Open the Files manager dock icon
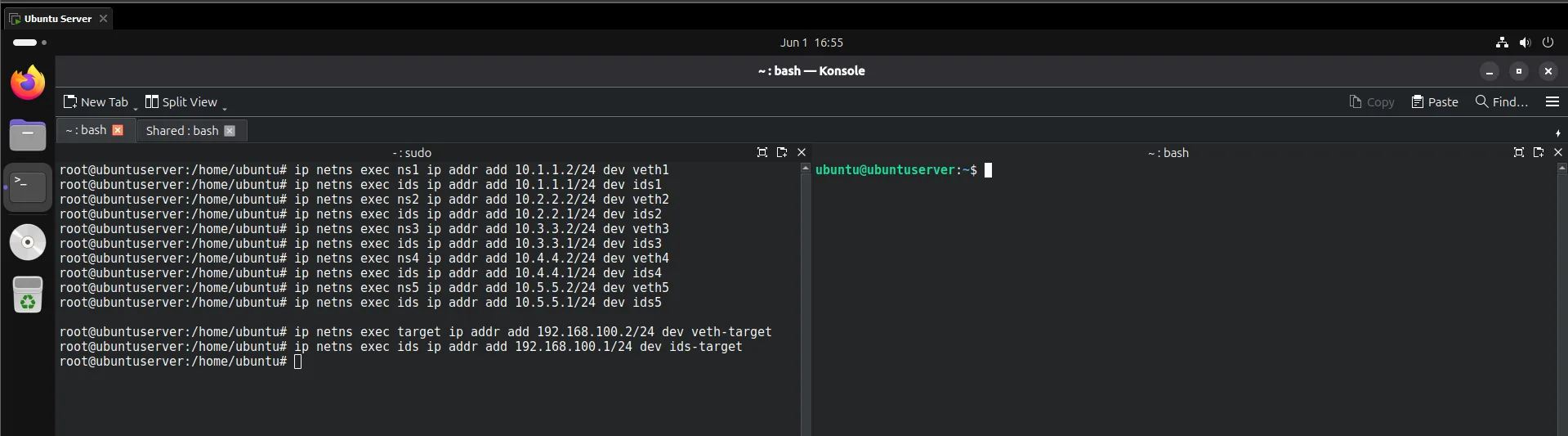1568x436 pixels. [x=28, y=134]
